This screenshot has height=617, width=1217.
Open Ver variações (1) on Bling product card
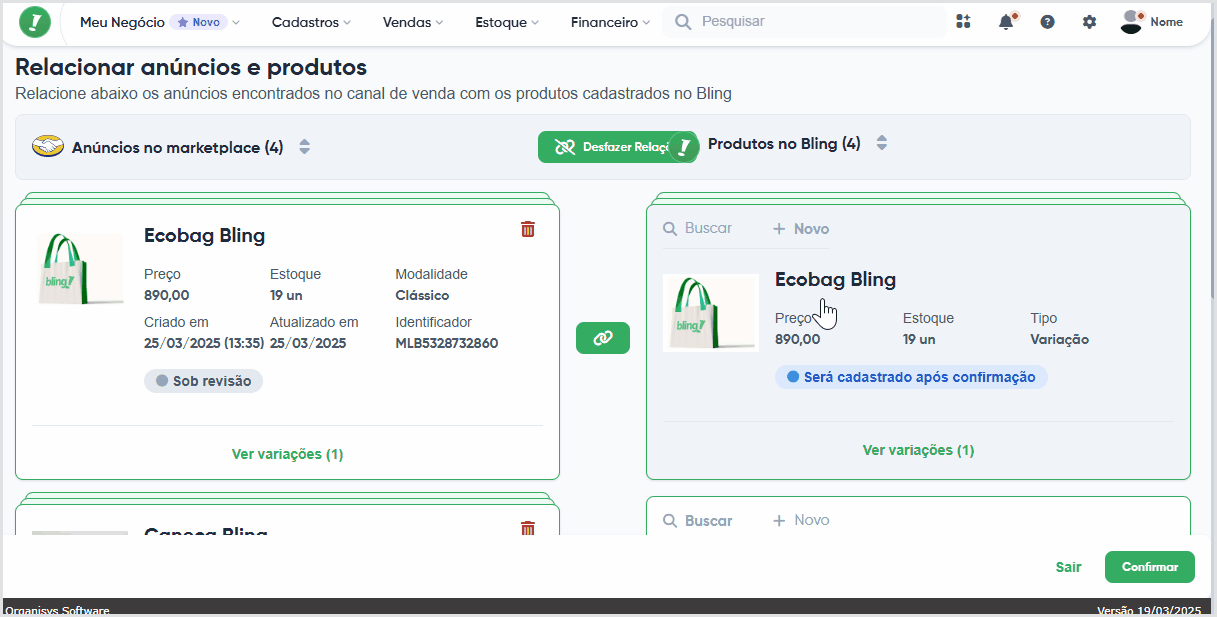pyautogui.click(x=918, y=450)
